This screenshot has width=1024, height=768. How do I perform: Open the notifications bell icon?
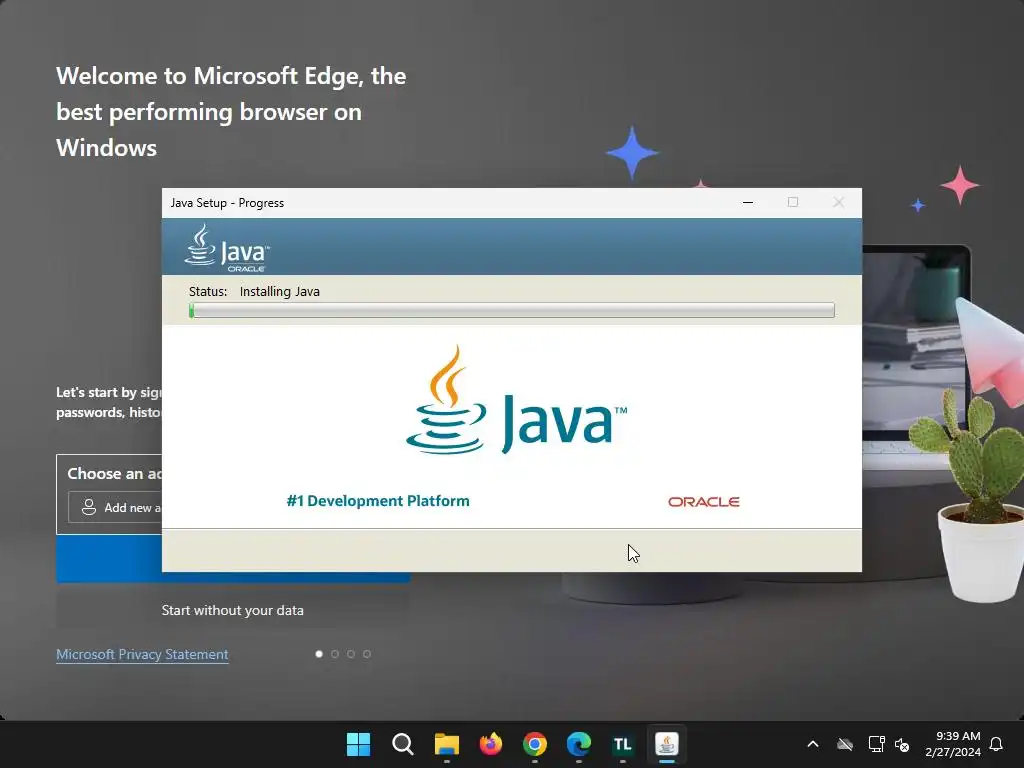pos(997,744)
